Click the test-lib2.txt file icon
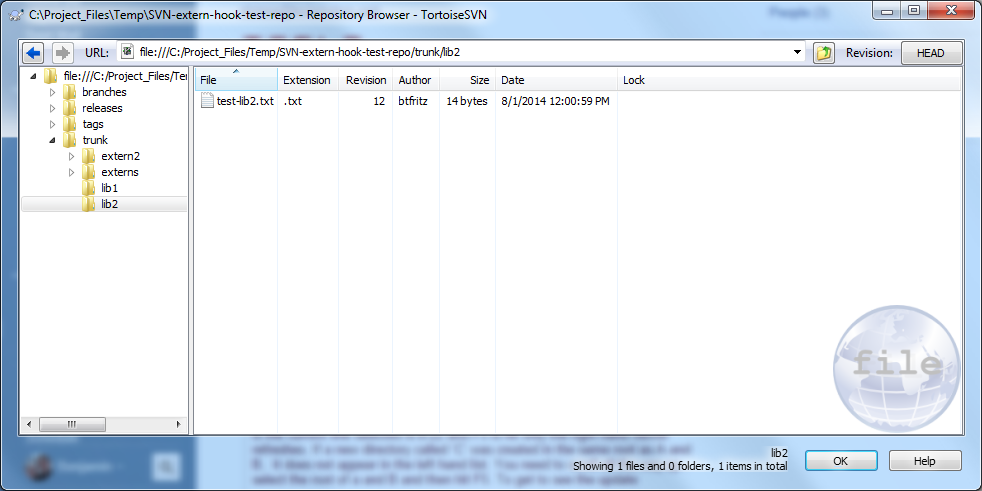982x491 pixels. click(x=207, y=101)
